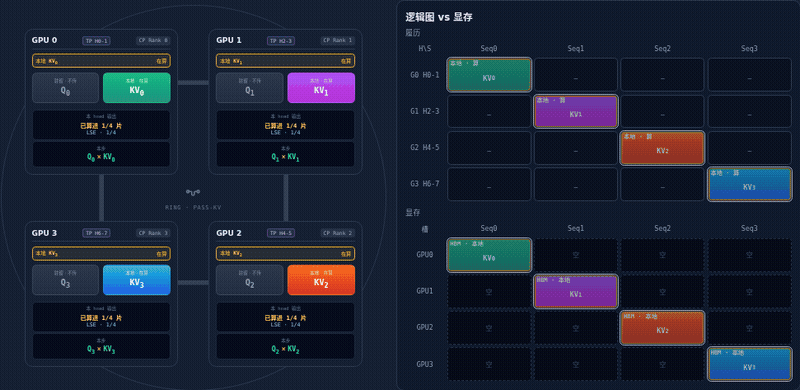Image resolution: width=800 pixels, height=390 pixels.
Task: Select the Q₂ query block
Action: [x=249, y=280]
